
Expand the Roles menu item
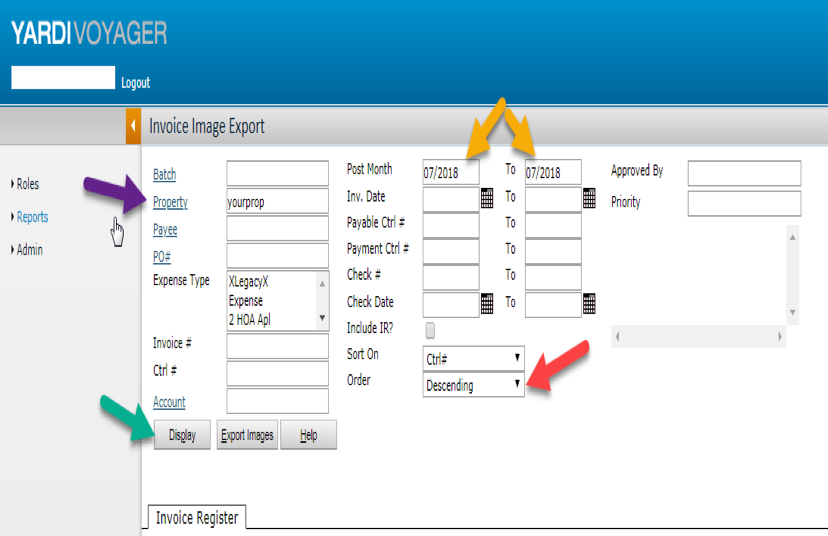coord(27,184)
